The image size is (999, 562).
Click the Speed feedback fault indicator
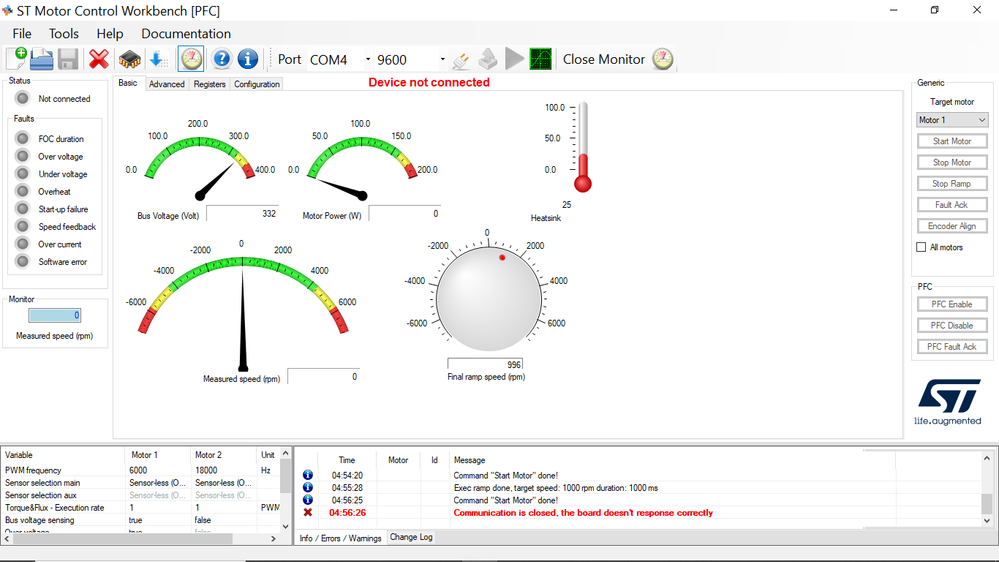pyautogui.click(x=22, y=226)
